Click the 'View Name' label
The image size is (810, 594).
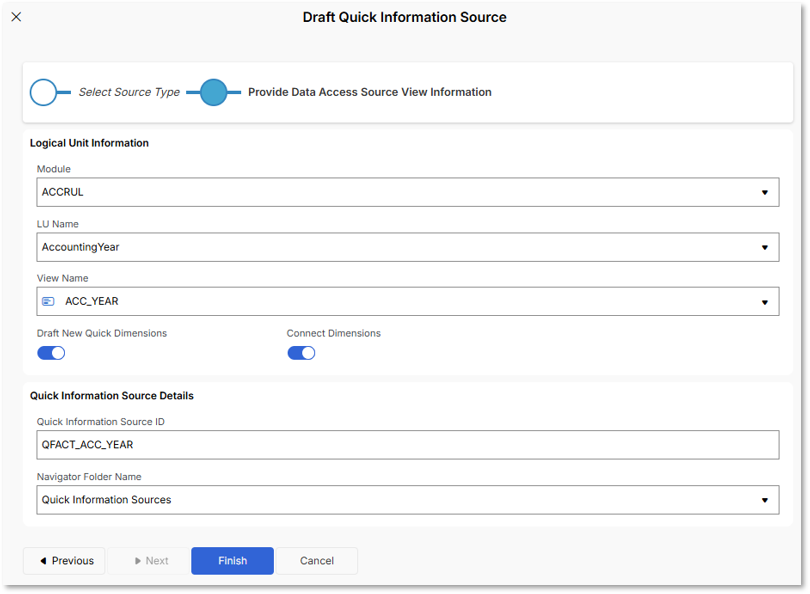point(63,278)
